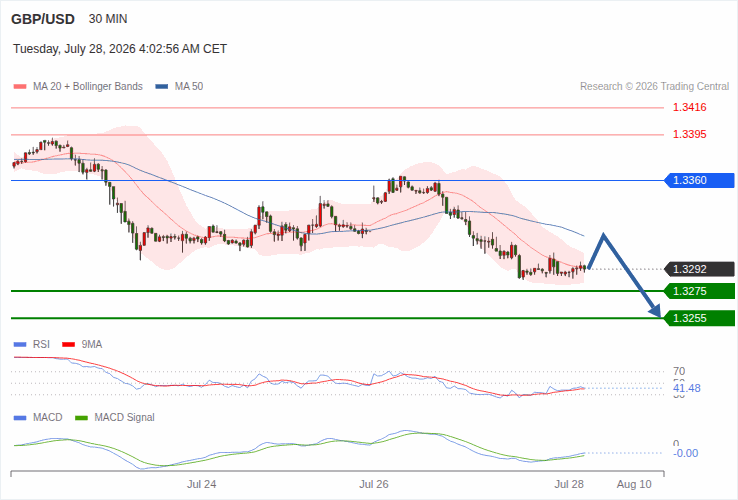
Task: Click the blue MACD legend marker
Action: [x=20, y=418]
